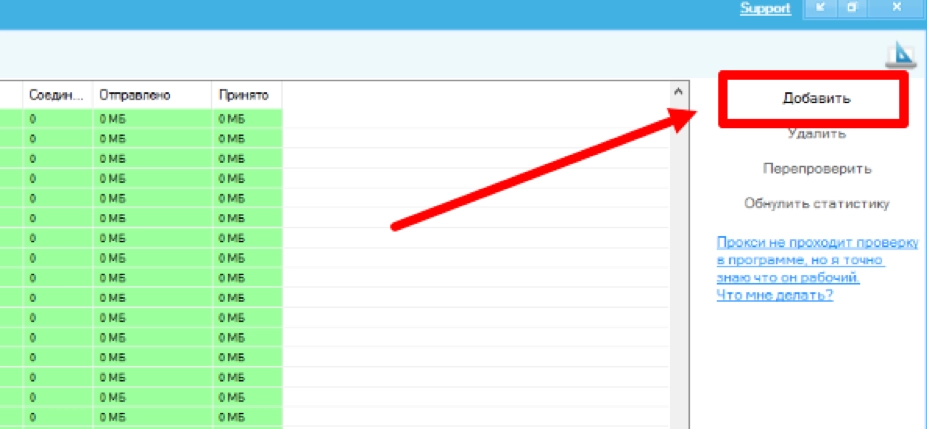Viewport: 927px width, 429px height.
Task: Click the Добавить button
Action: [x=816, y=99]
